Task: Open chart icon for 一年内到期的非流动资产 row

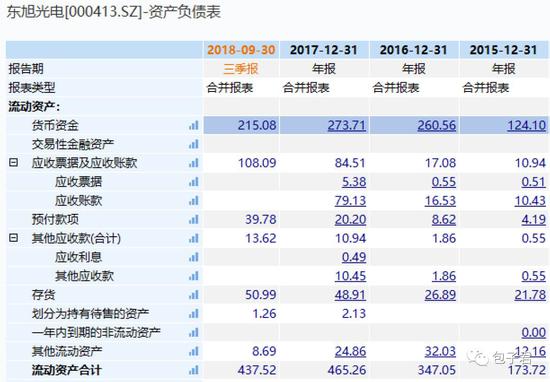Action: (194, 333)
